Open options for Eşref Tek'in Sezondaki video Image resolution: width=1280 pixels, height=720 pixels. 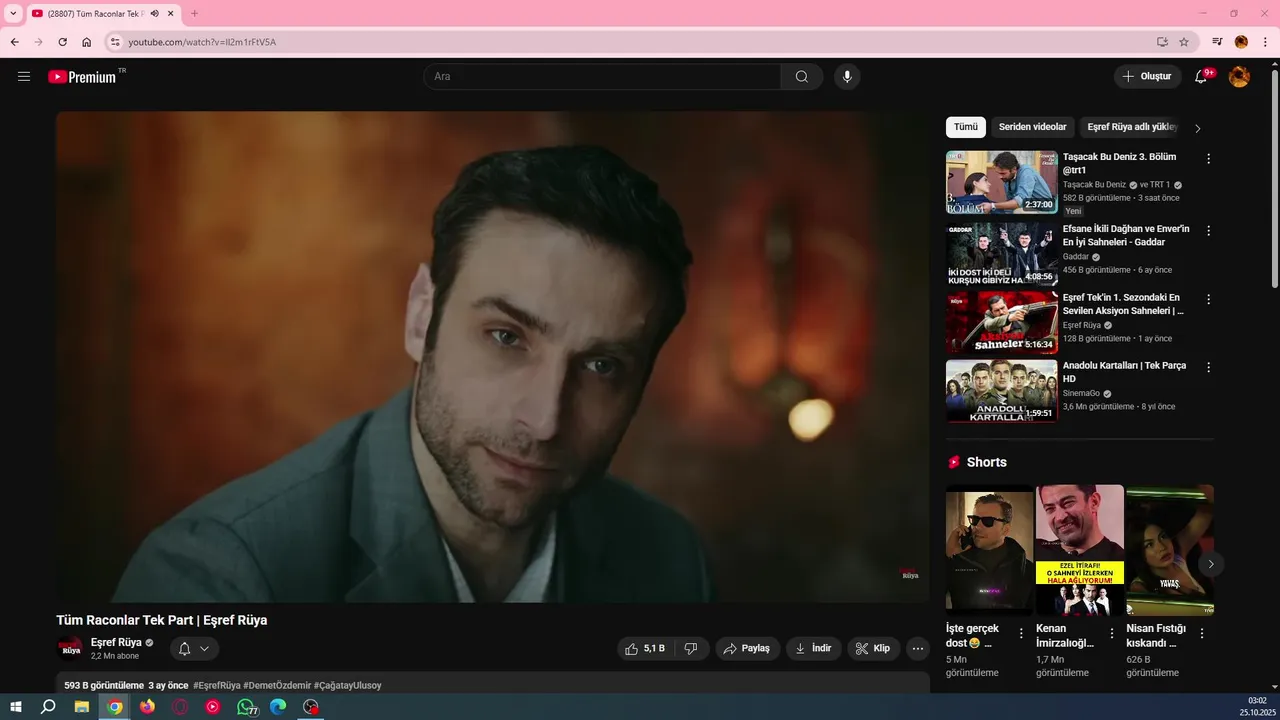pyautogui.click(x=1208, y=300)
